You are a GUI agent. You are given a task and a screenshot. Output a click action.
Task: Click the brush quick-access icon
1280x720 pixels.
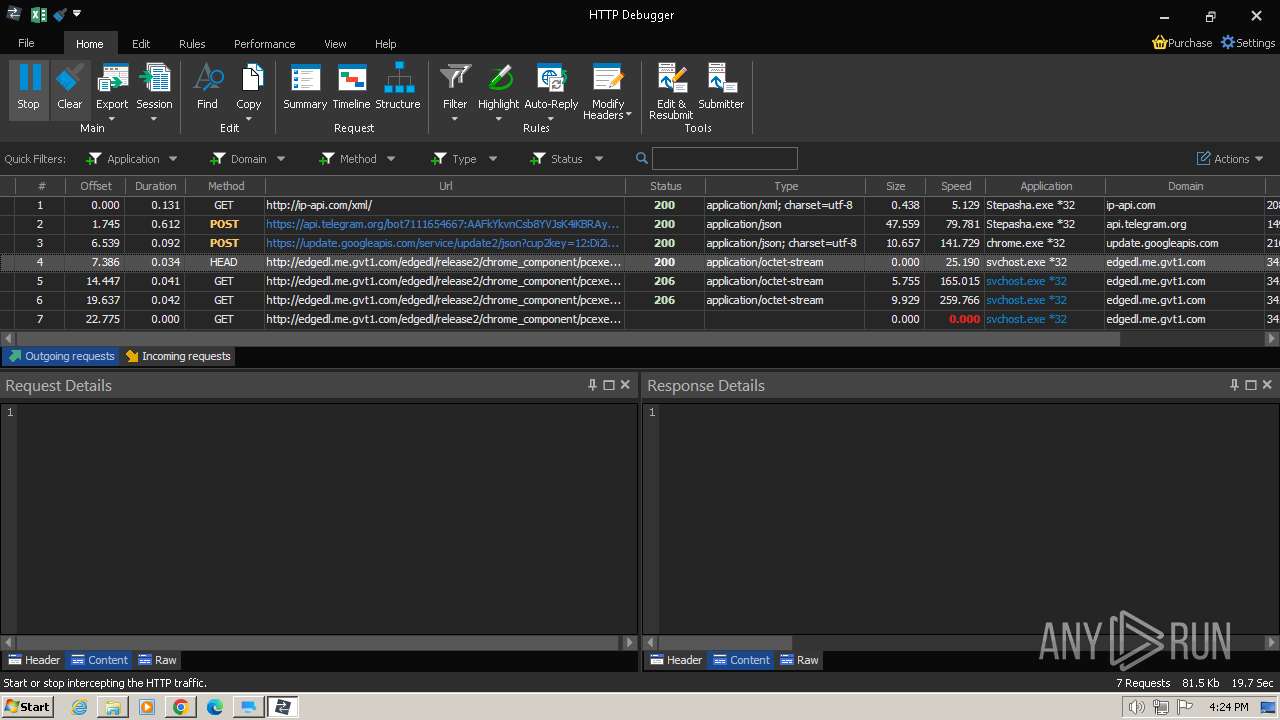pyautogui.click(x=60, y=14)
